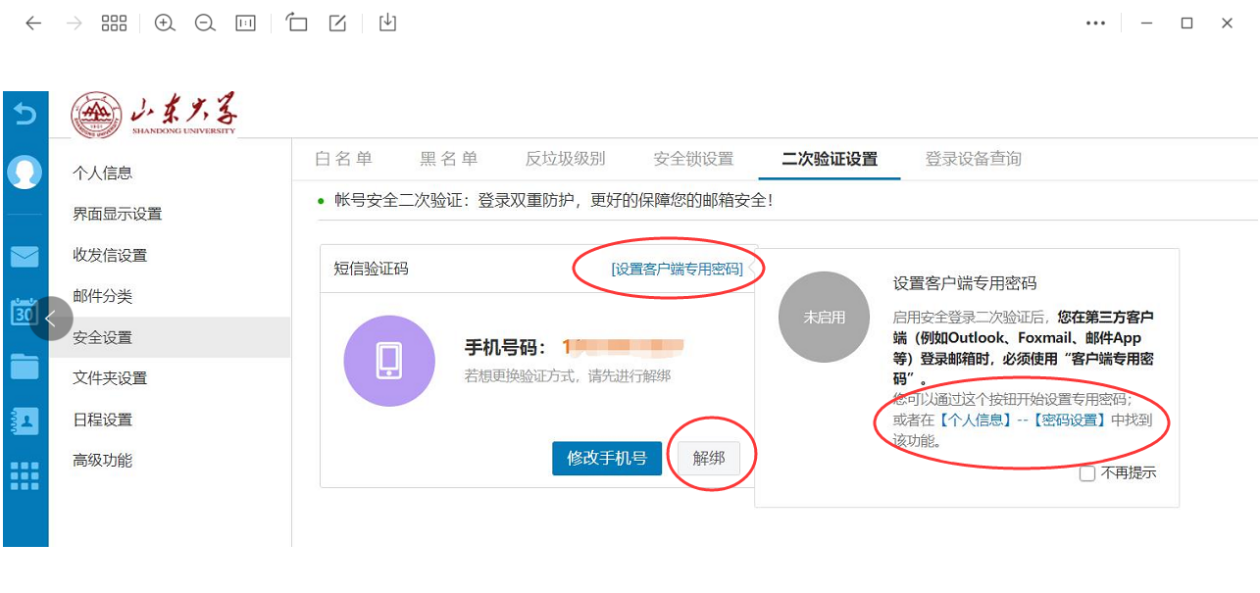This screenshot has height=593, width=1260.
Task: Rotate the image with the rotate icon
Action: (x=296, y=22)
